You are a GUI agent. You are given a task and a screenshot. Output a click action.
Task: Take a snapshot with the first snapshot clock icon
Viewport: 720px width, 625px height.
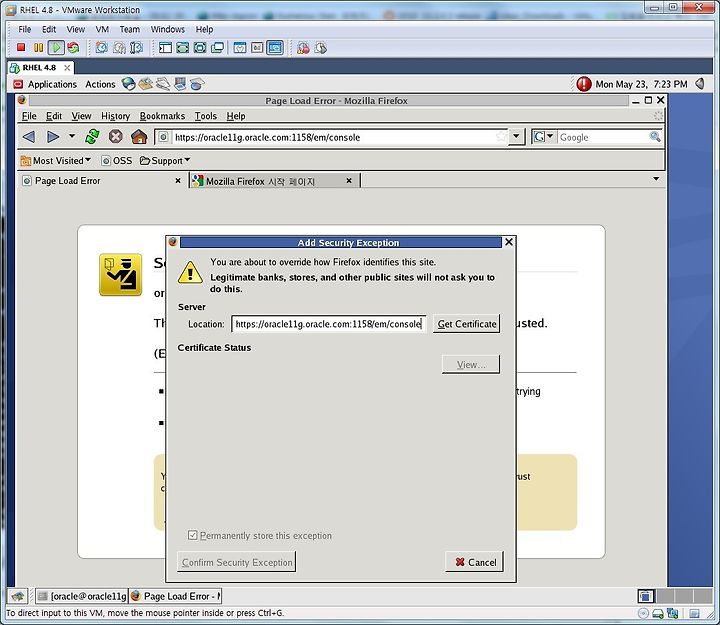101,47
